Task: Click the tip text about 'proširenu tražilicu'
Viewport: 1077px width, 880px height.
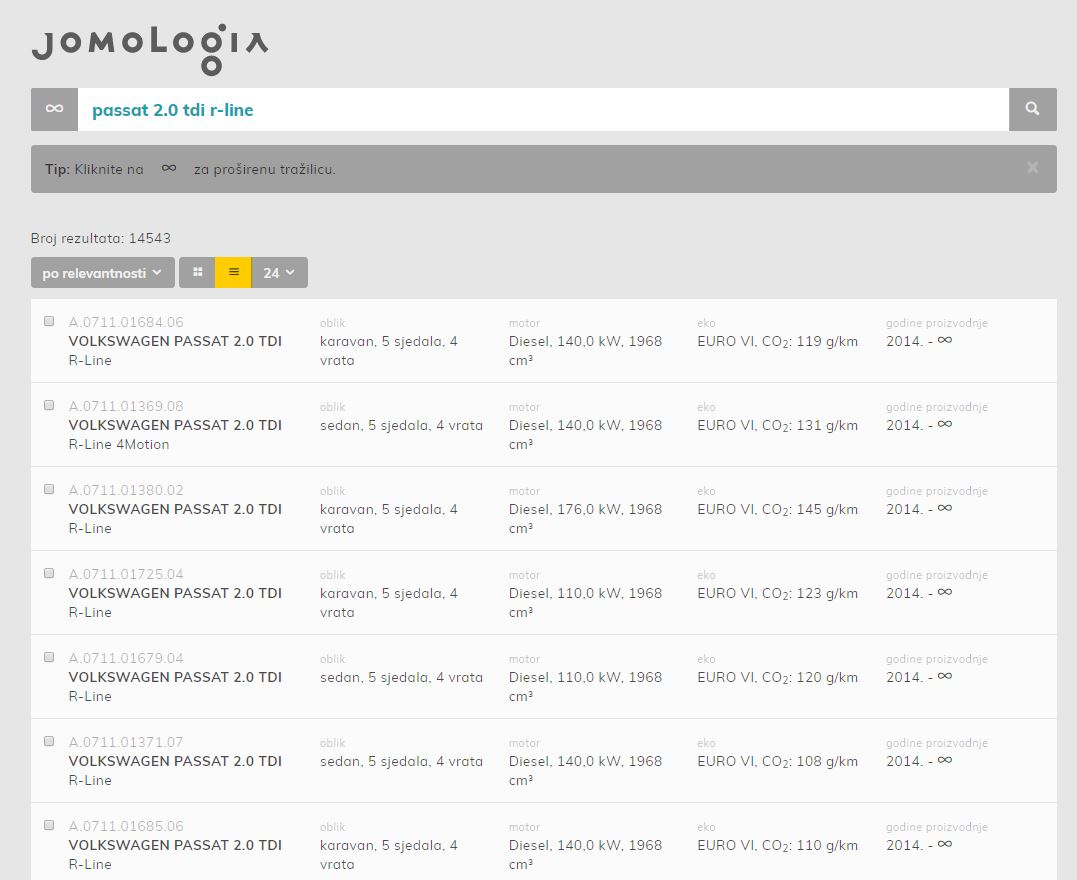Action: pos(190,169)
